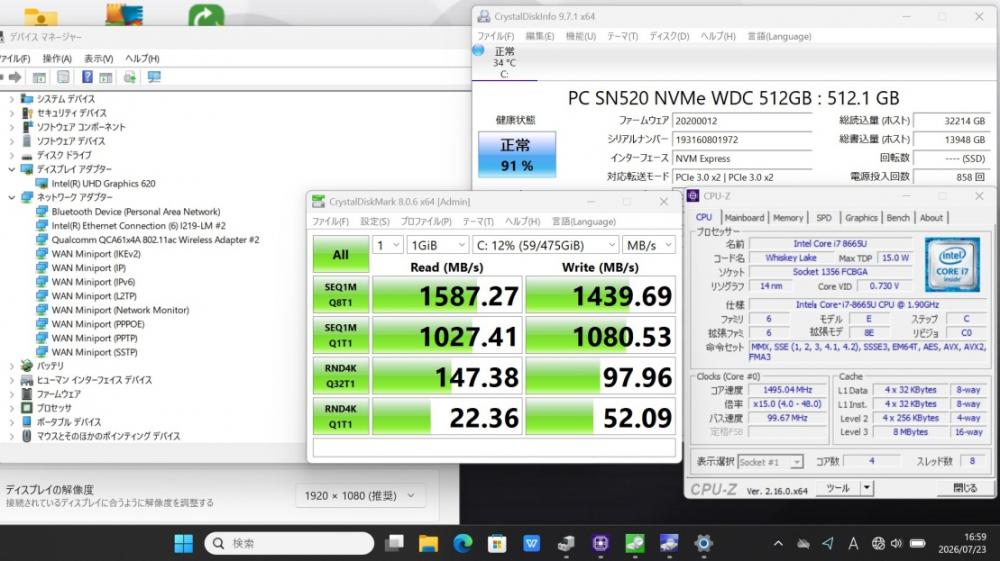This screenshot has height=561, width=1000.
Task: Open the test count dropdown showing 1
Action: pyautogui.click(x=388, y=245)
